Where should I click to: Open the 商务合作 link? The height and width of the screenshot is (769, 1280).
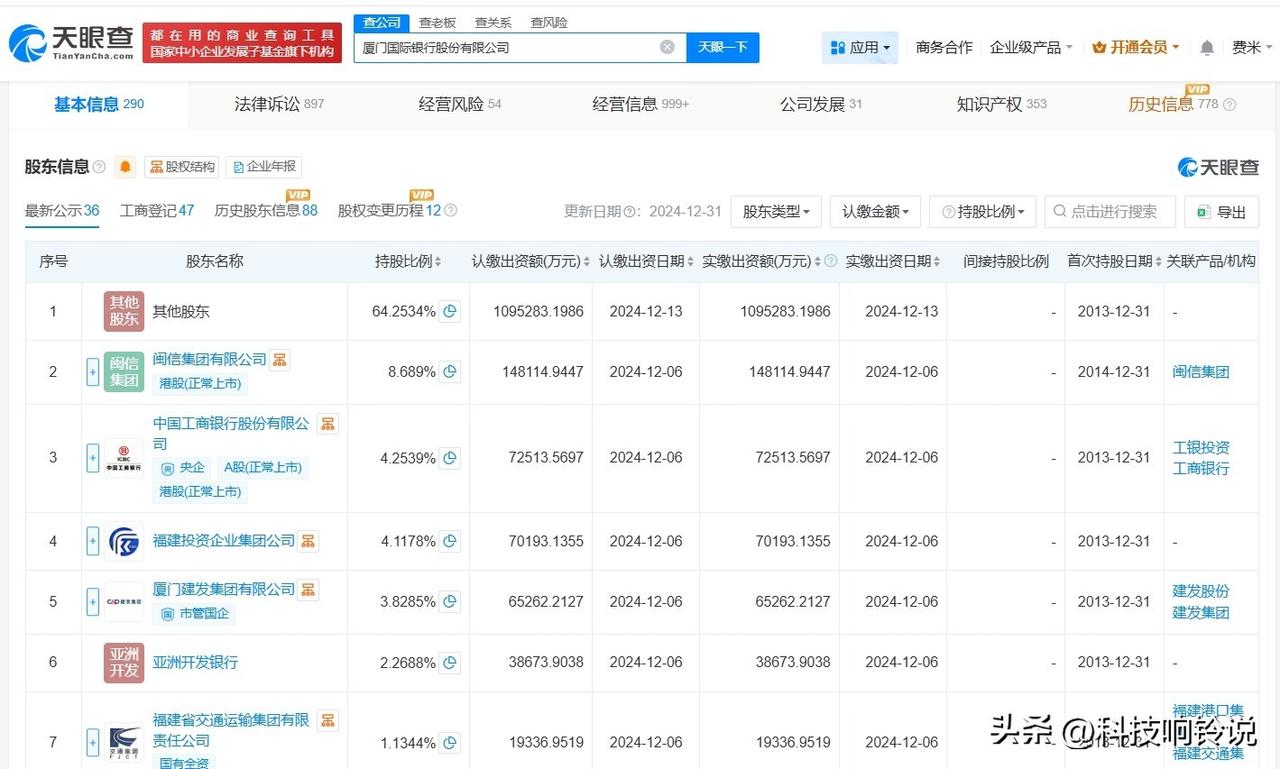[x=944, y=47]
